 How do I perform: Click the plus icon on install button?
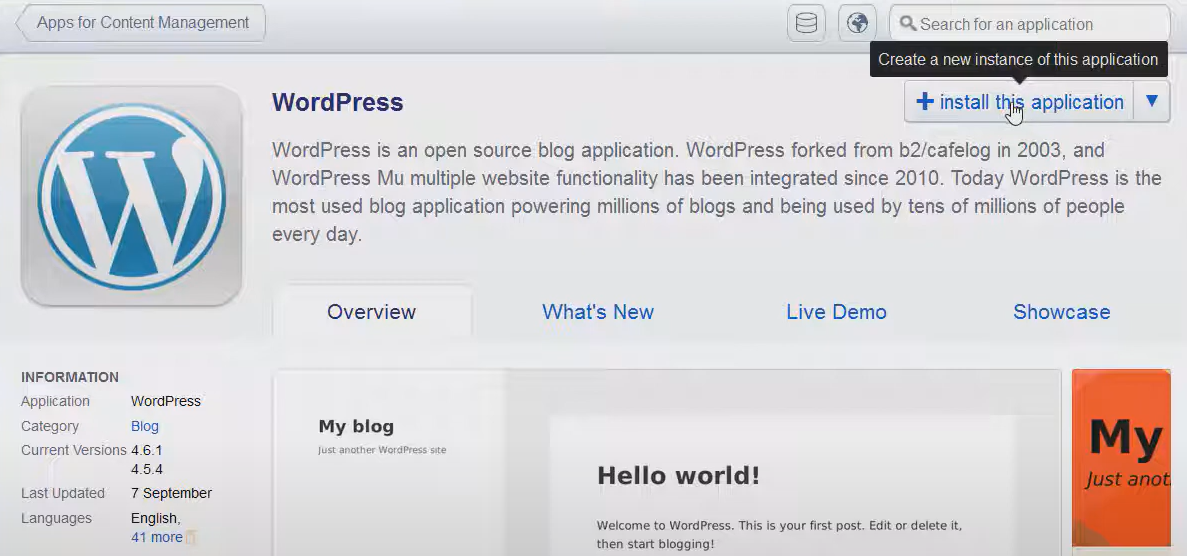pyautogui.click(x=924, y=102)
